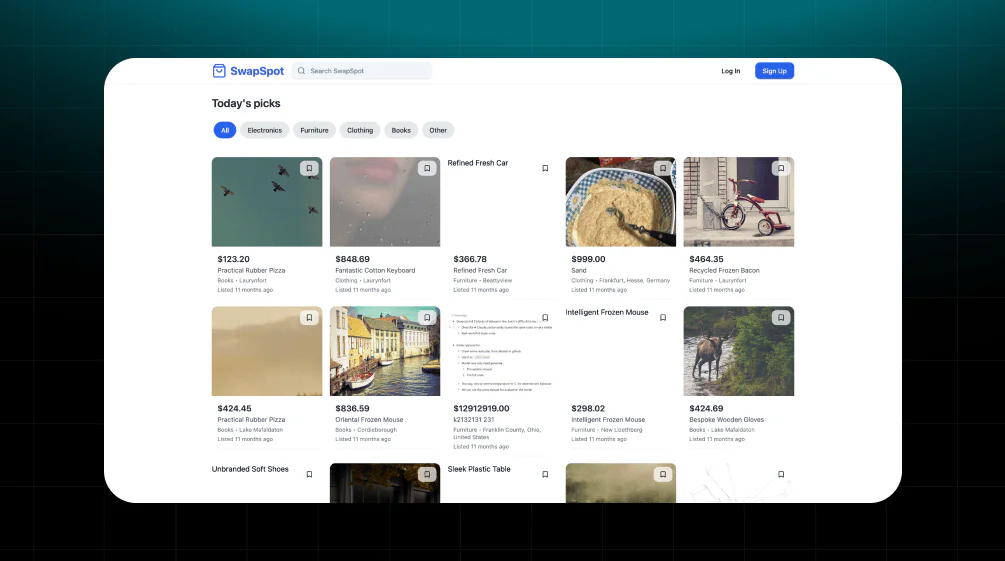
Task: Bookmark the Recycled Frozen Bacon tricycle listing
Action: point(781,168)
